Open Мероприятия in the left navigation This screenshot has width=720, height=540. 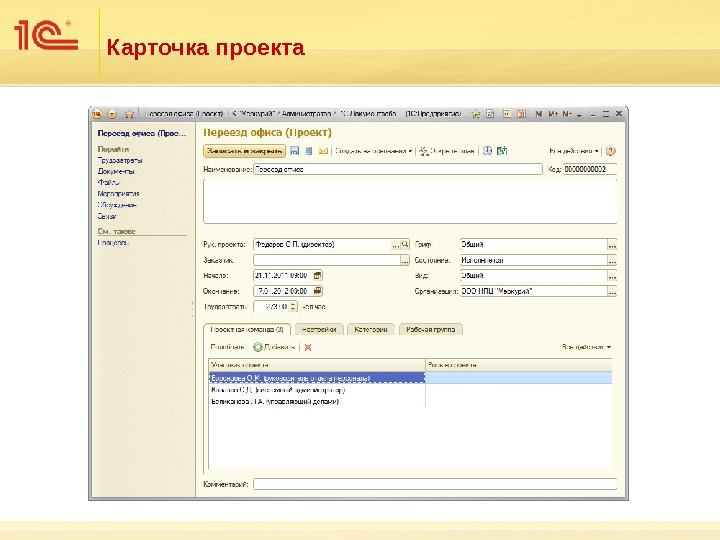pyautogui.click(x=118, y=194)
